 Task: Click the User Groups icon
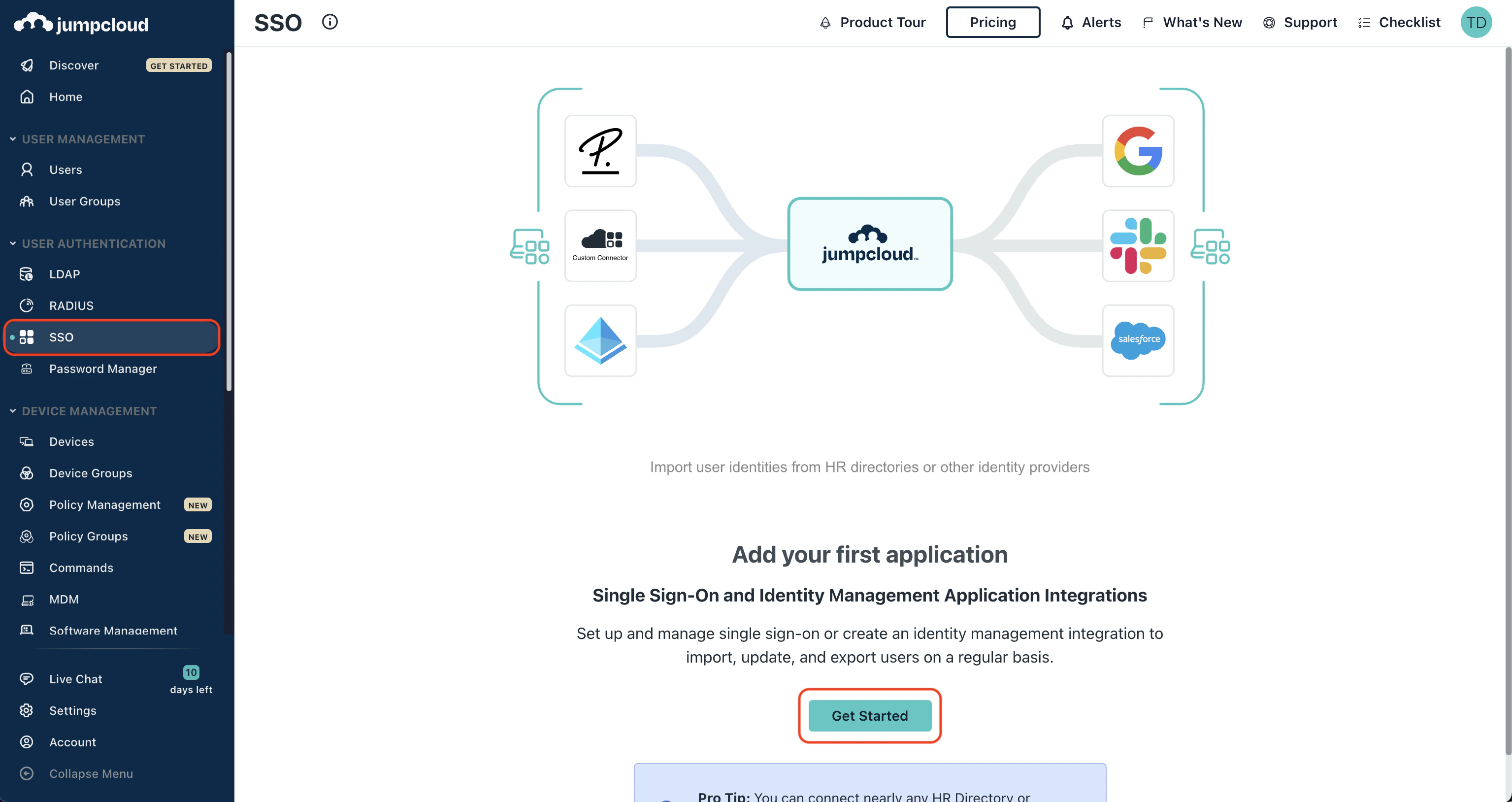[27, 201]
